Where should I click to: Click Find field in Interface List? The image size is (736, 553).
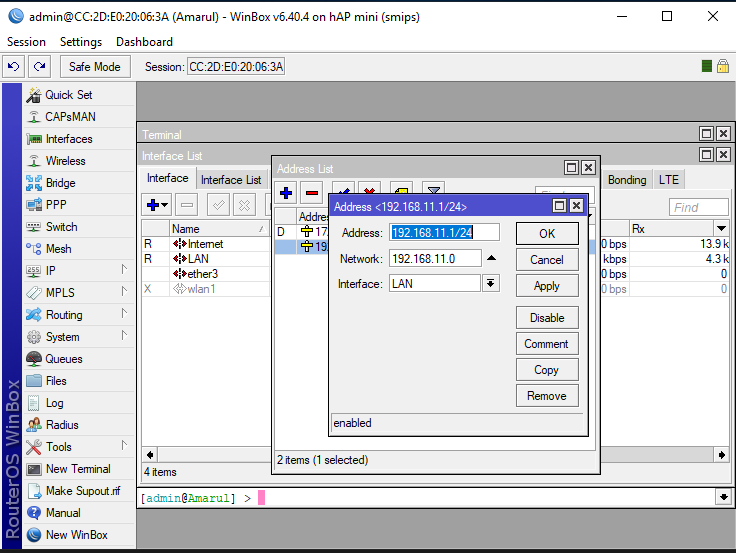pyautogui.click(x=698, y=207)
